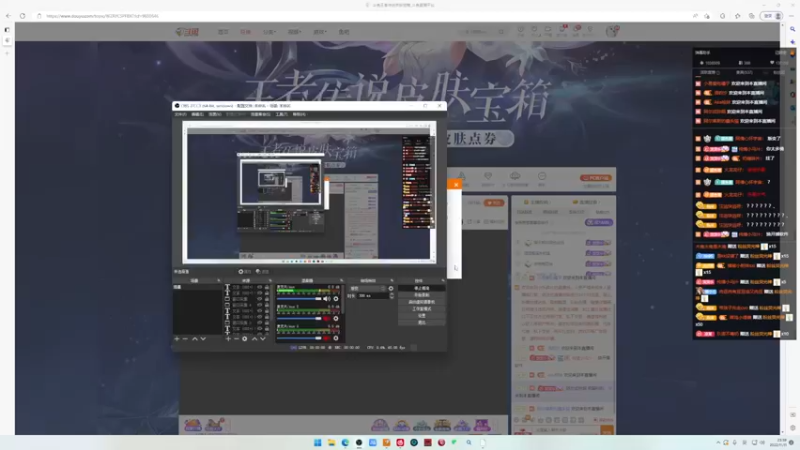Open the 文件 menu in OBS
Viewport: 800px width, 450px height.
[x=181, y=114]
